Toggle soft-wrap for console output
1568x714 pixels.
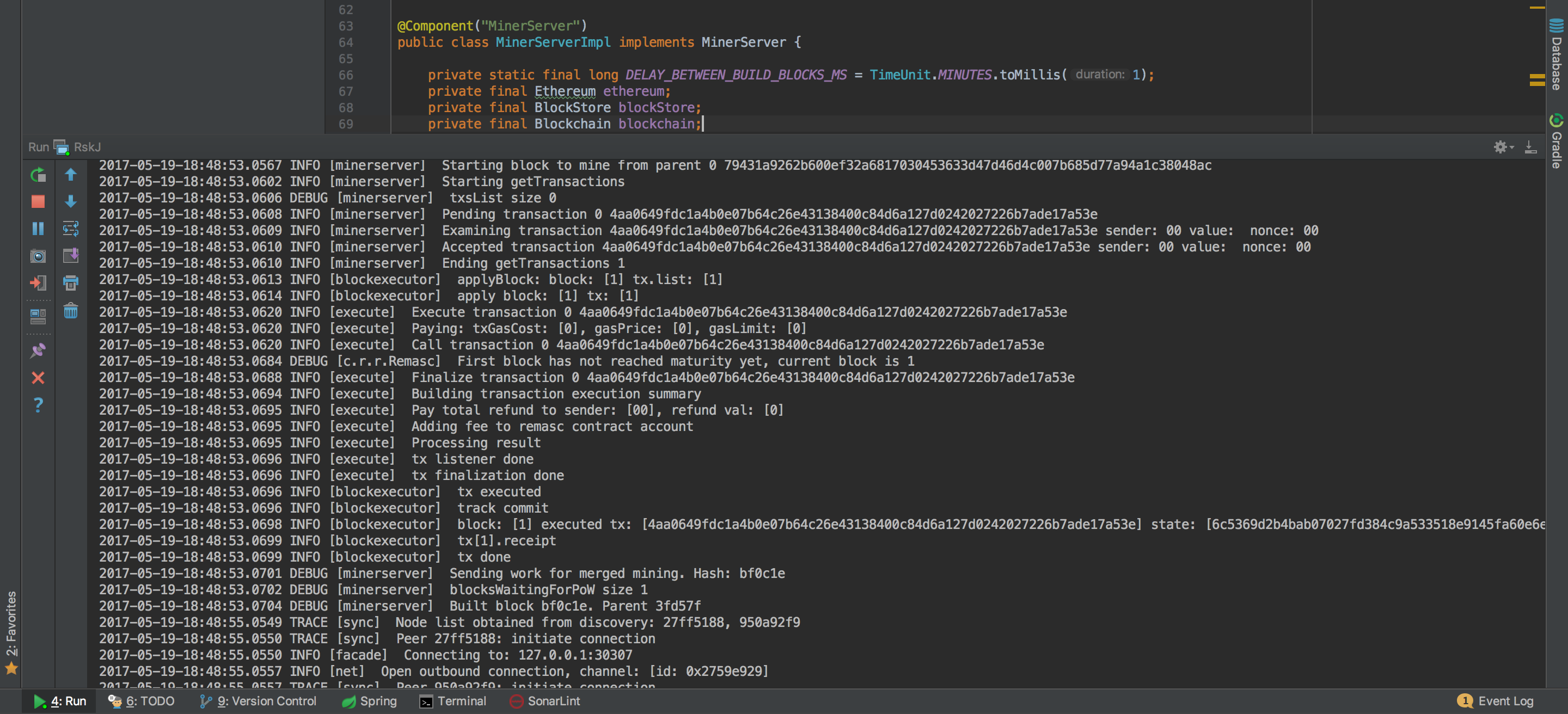(x=71, y=228)
